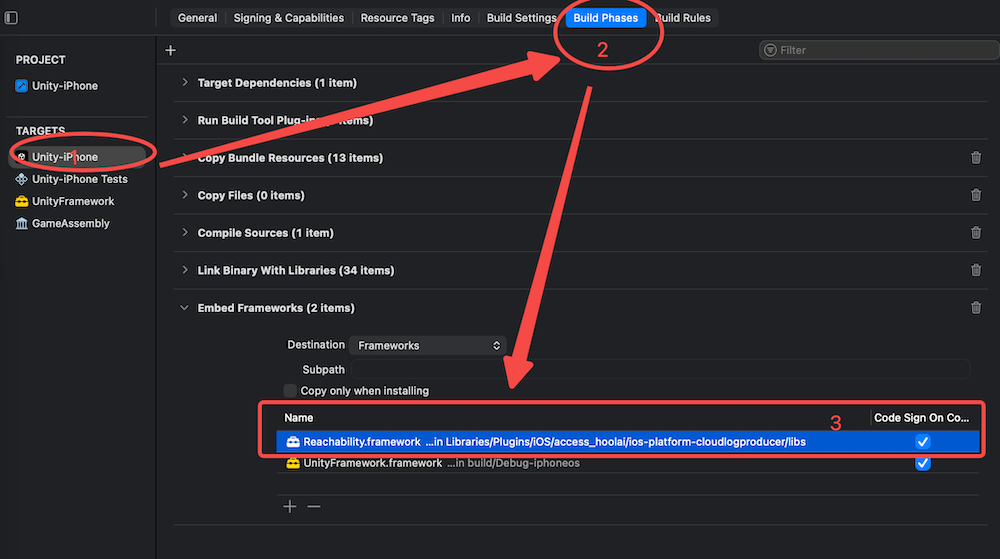Screen dimensions: 1000x559
Task: Switch to the Build Settings tab
Action: click(x=521, y=18)
